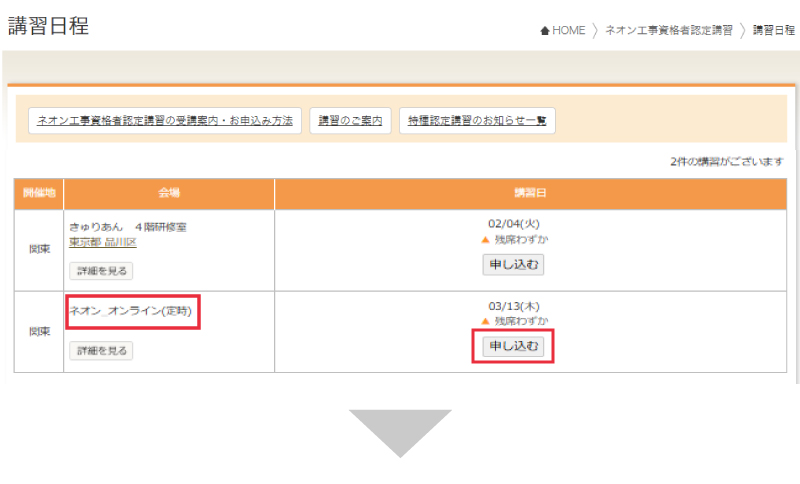The height and width of the screenshot is (484, 800).
Task: Select the ネオン_オンライン(定時) venue name
Action: 131,311
